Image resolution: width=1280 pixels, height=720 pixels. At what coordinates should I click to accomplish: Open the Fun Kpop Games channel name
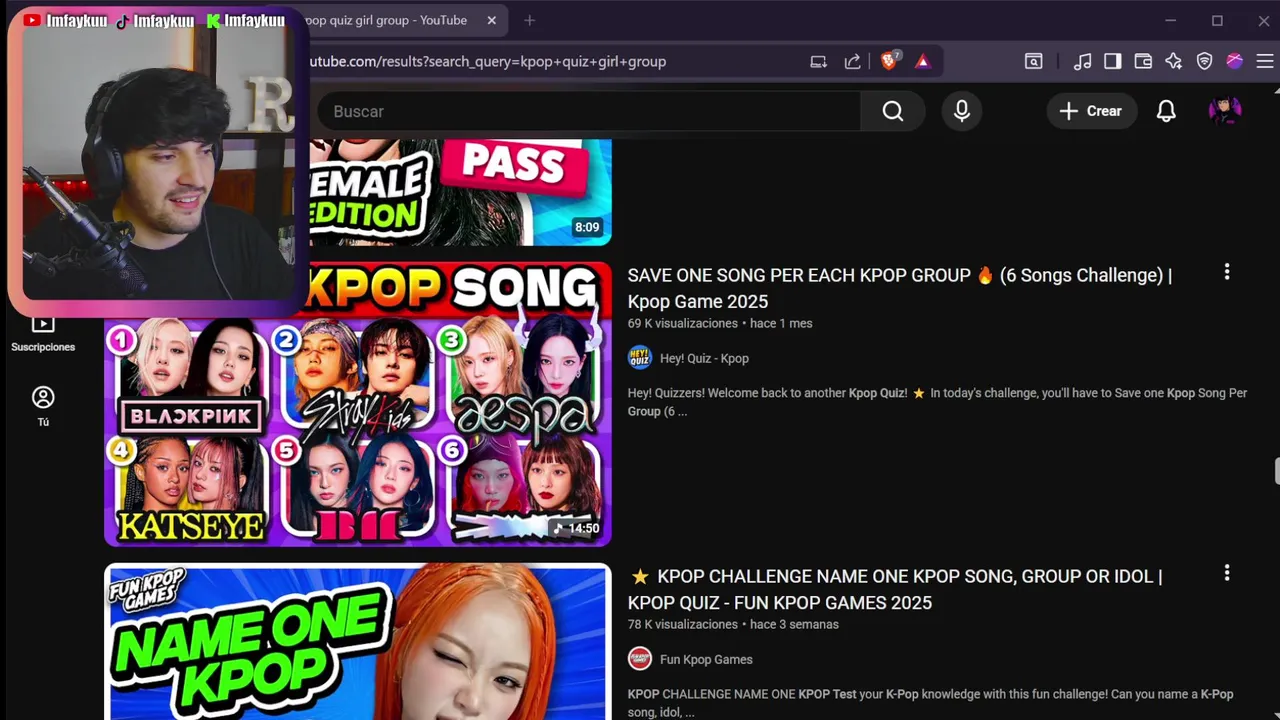point(706,659)
